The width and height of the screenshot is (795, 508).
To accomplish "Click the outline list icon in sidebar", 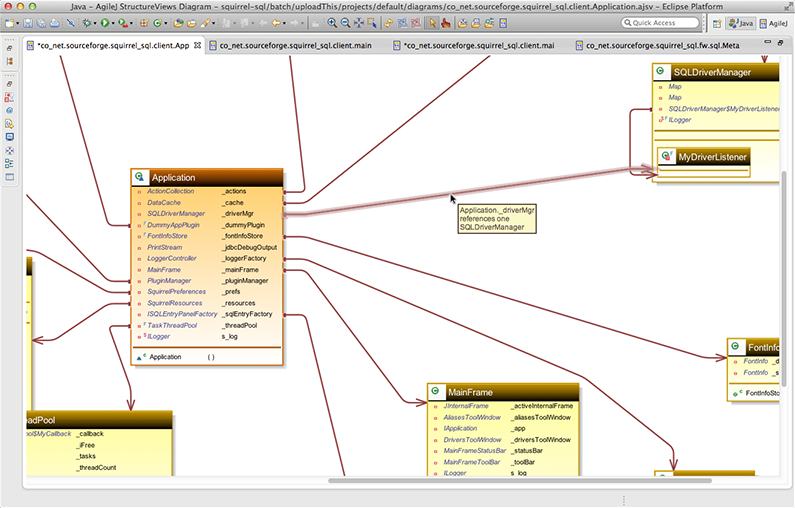I will tap(9, 163).
